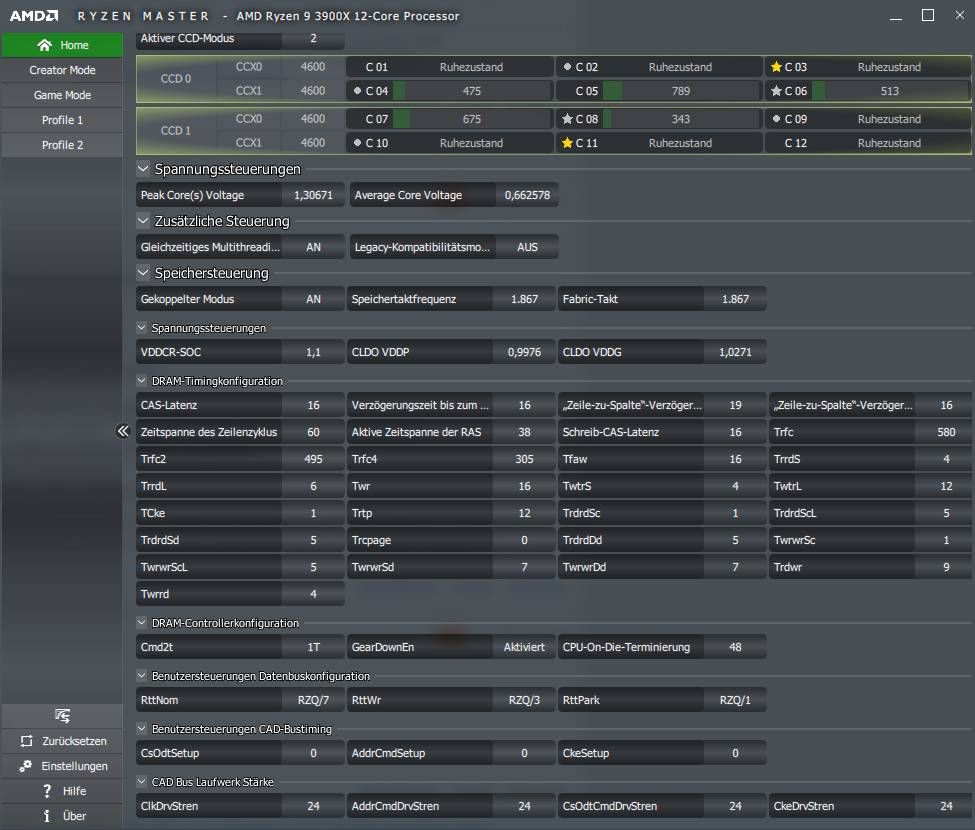Click the Einstellungen gears icon

click(25, 766)
